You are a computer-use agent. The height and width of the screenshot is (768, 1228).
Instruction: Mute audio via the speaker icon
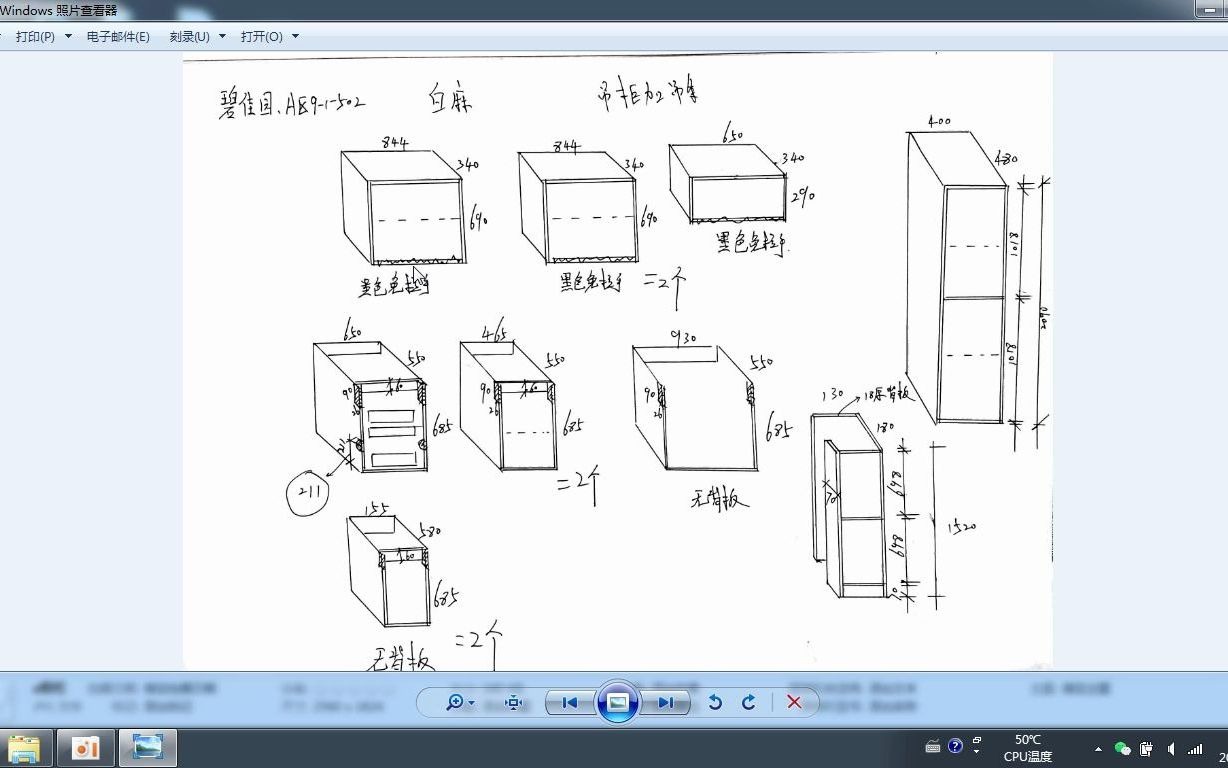tap(1170, 748)
